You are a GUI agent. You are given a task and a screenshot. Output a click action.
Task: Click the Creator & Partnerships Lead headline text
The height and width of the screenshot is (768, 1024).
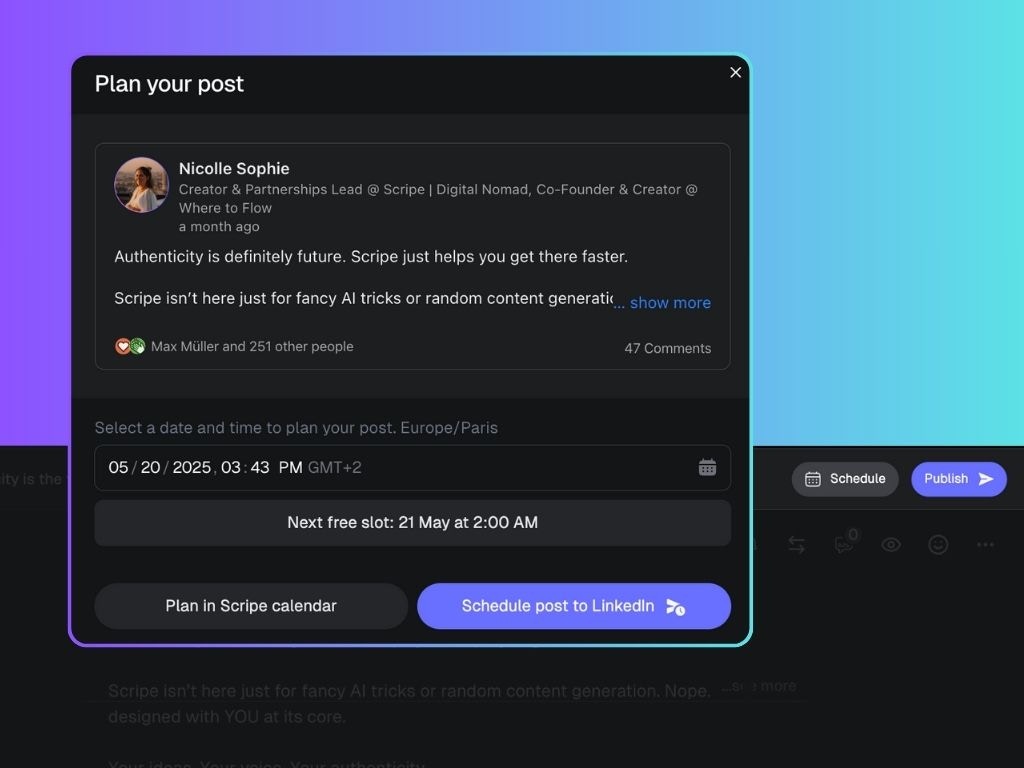[x=438, y=199]
